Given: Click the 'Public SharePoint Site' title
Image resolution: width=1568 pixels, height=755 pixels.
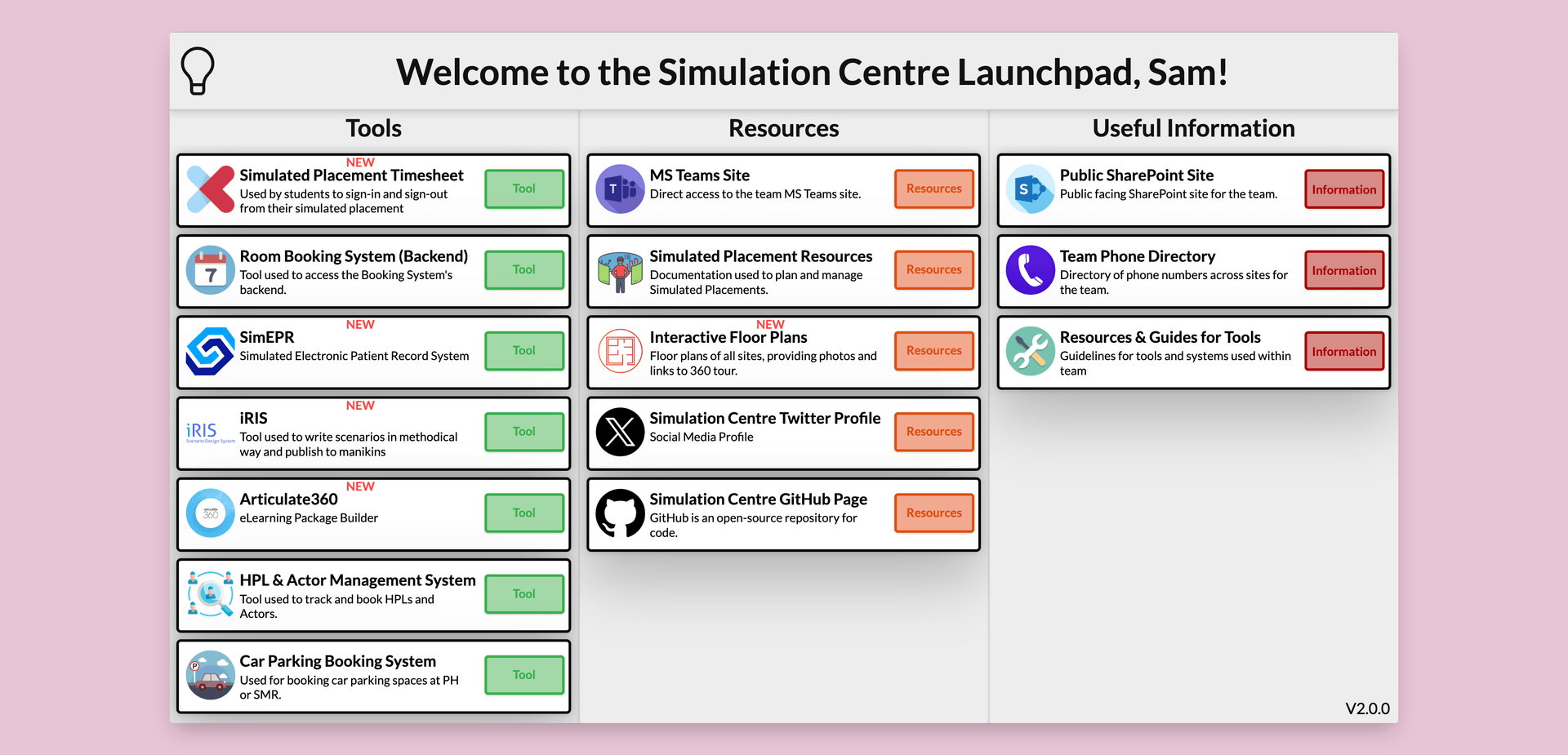Looking at the screenshot, I should tap(1137, 175).
